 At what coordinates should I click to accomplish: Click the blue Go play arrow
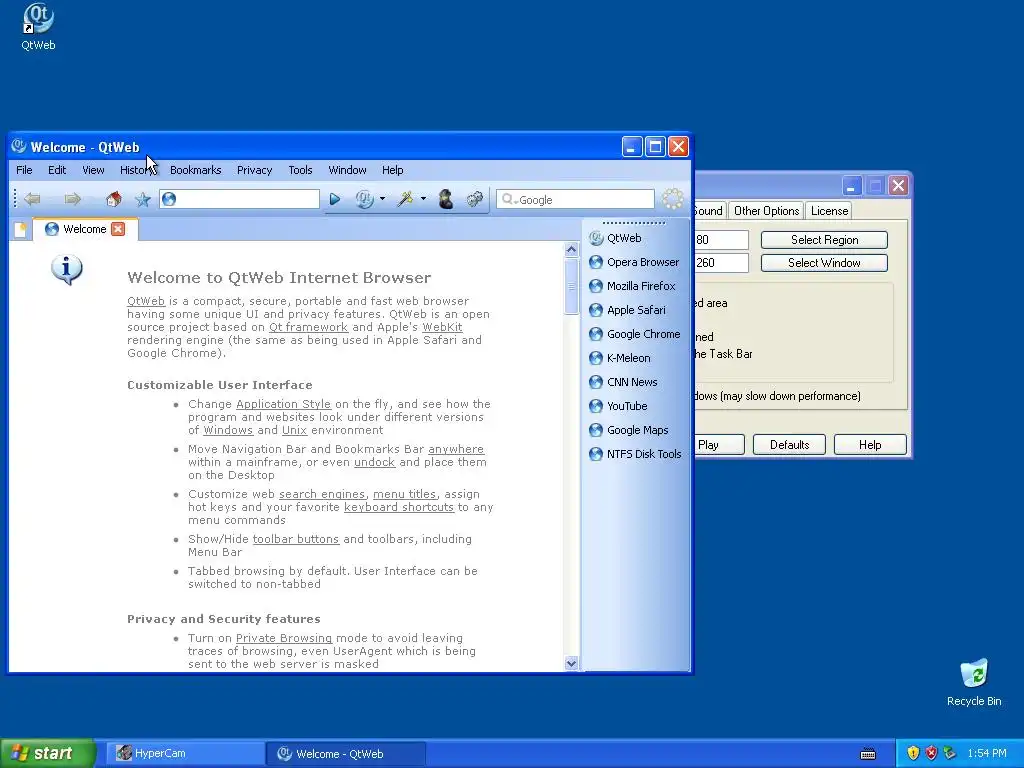(335, 199)
